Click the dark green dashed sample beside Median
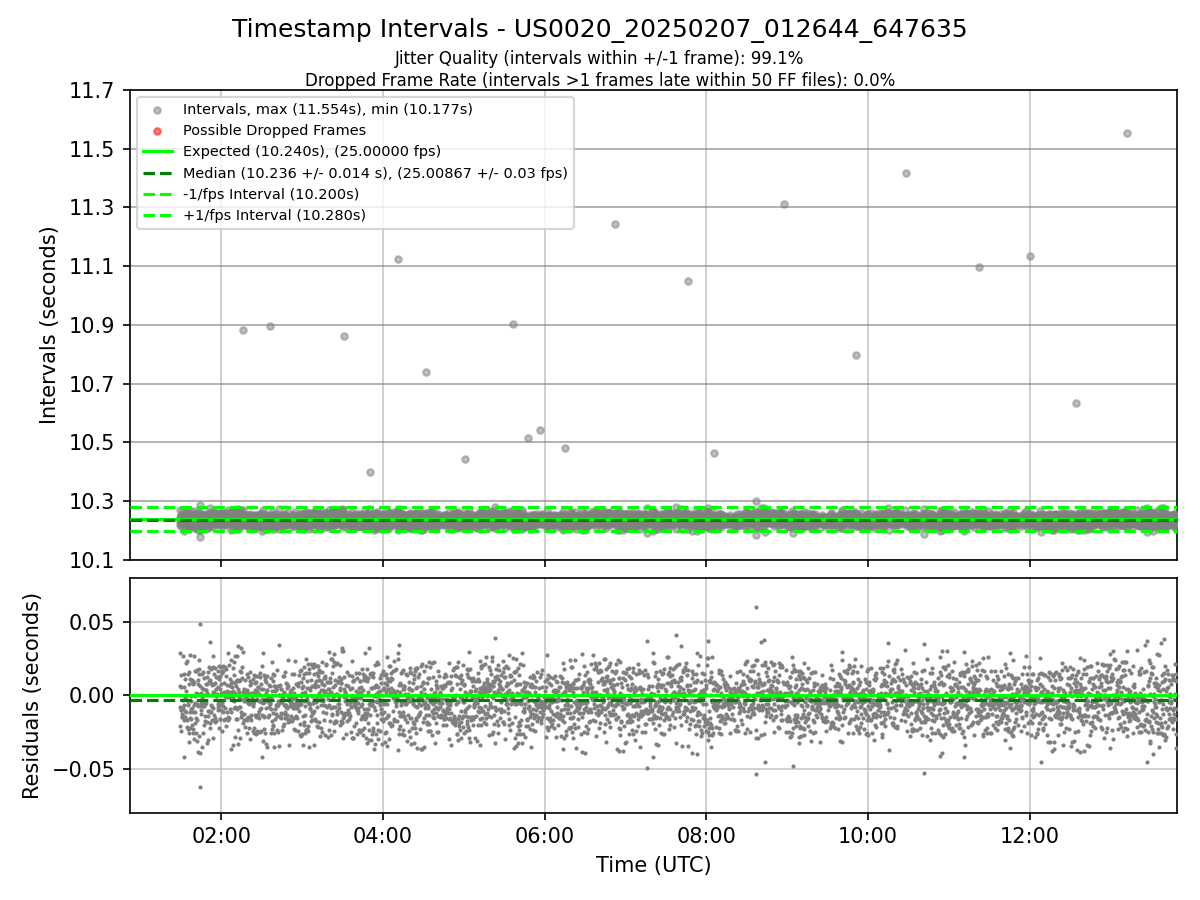Viewport: 1200px width, 900px height. tap(157, 173)
